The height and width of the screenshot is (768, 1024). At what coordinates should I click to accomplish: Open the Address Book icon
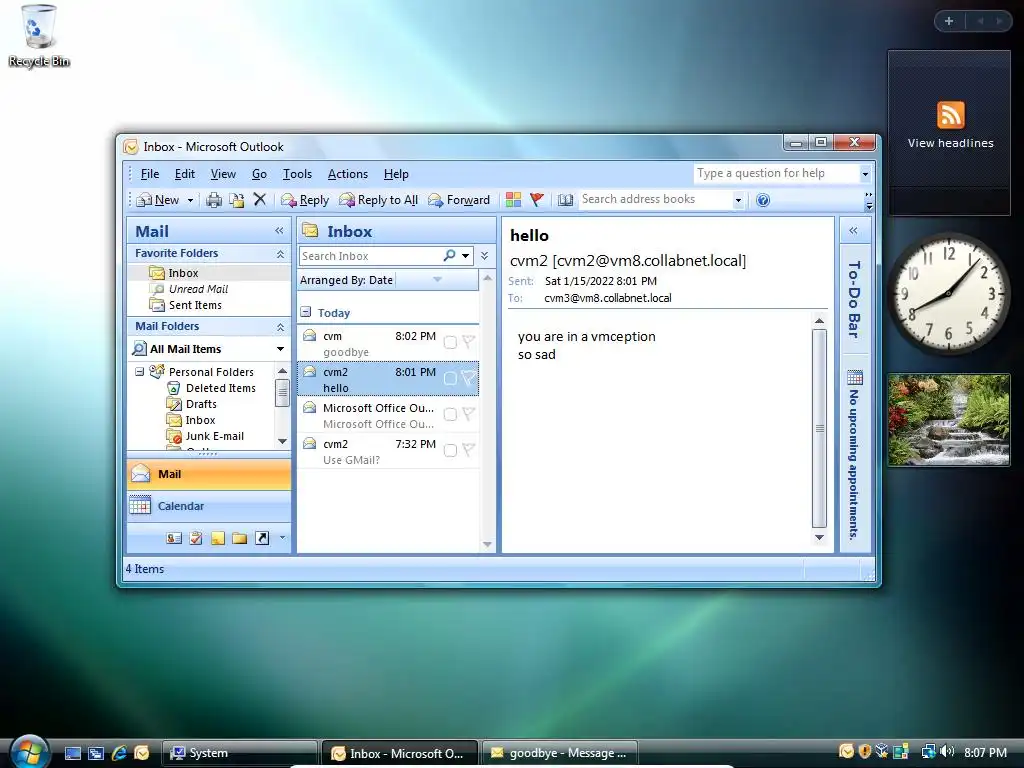(x=566, y=200)
